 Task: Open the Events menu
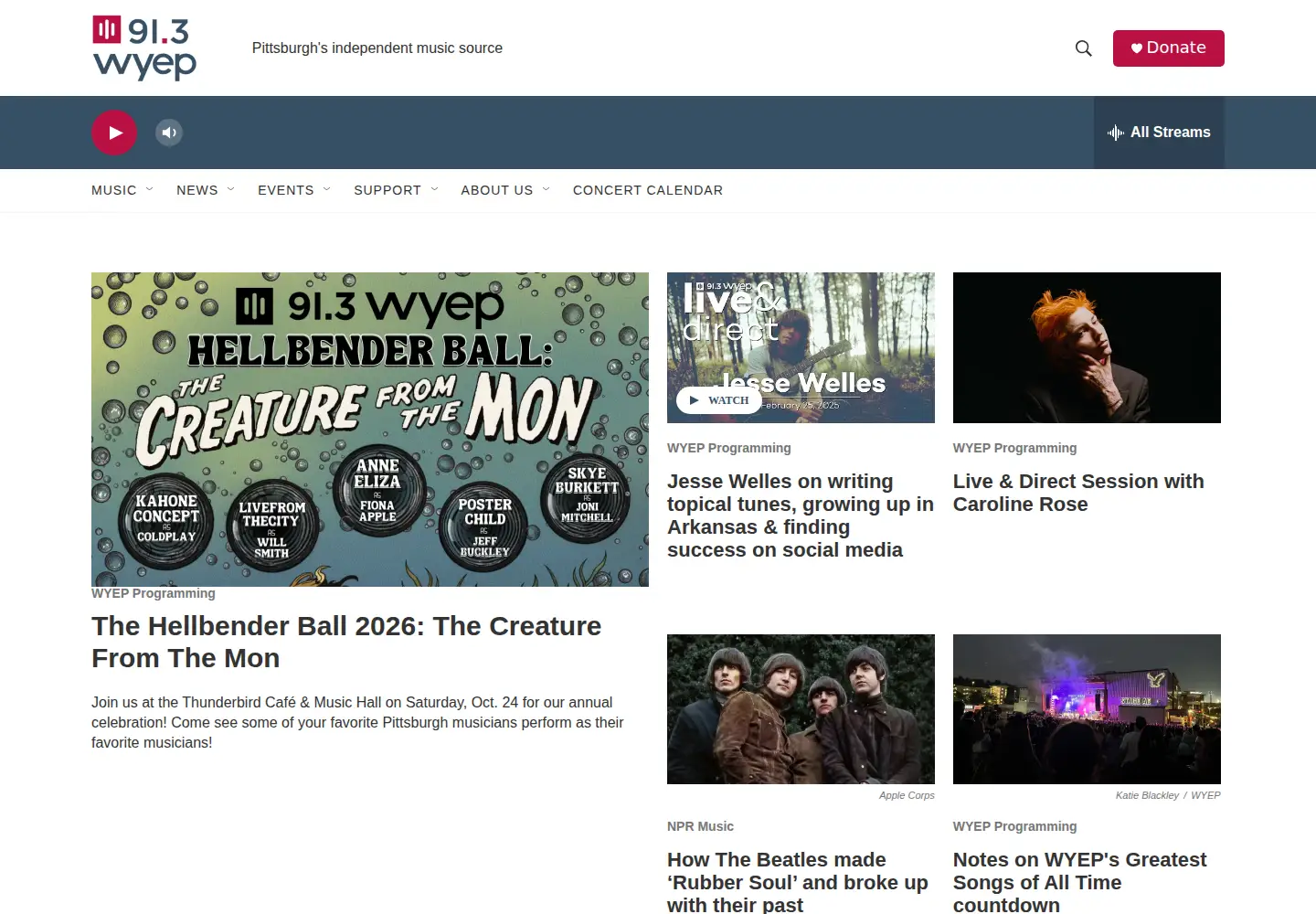[286, 190]
